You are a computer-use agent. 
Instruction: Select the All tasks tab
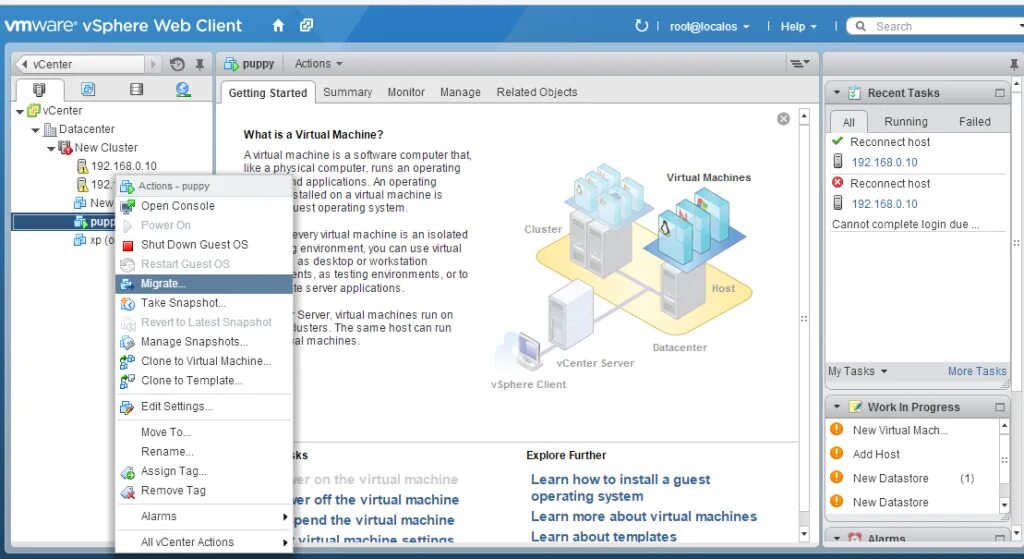(x=848, y=122)
